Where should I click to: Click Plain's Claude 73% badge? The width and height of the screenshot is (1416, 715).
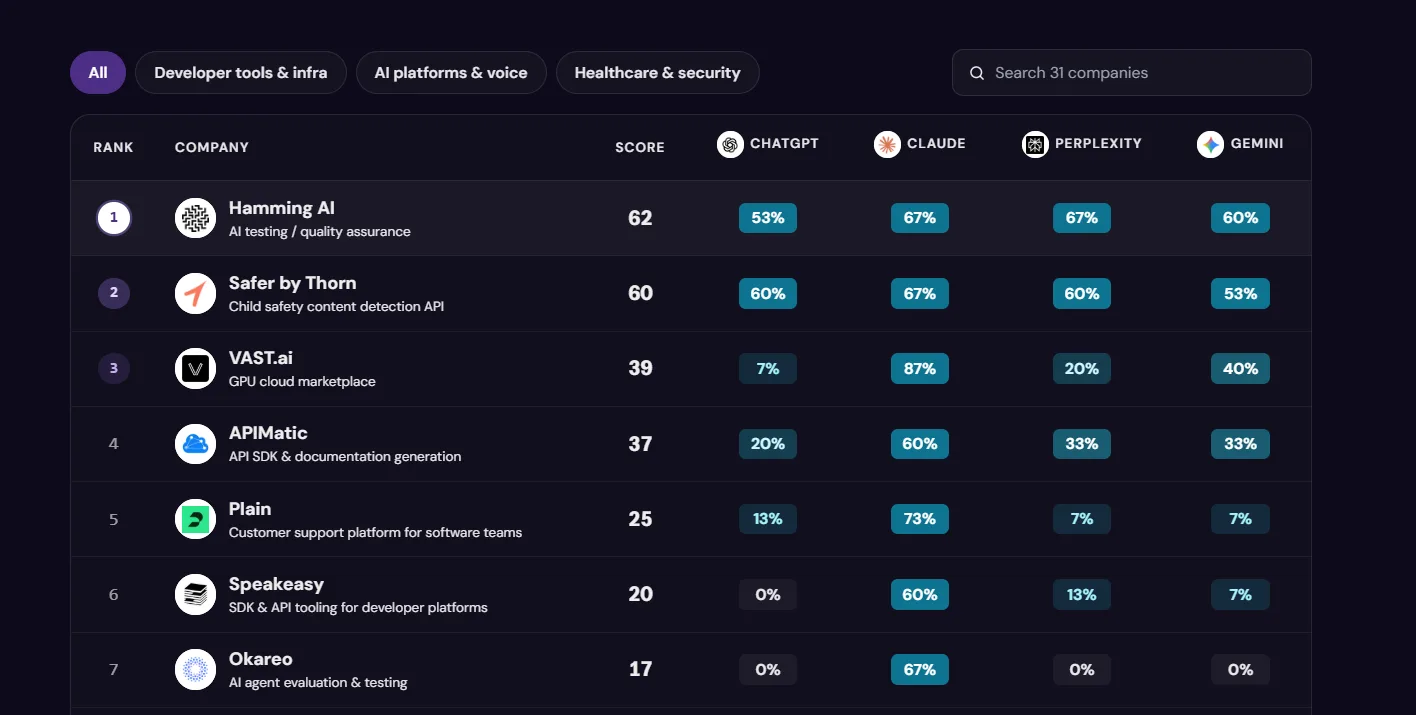coord(920,519)
